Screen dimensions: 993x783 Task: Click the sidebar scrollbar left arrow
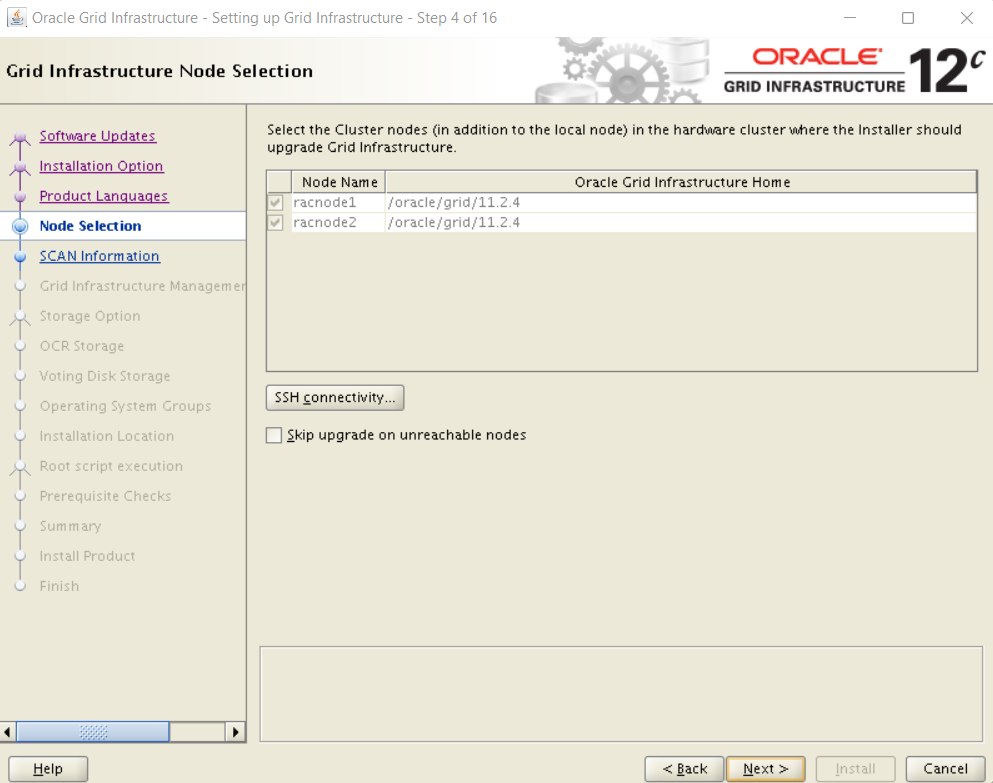(x=8, y=732)
